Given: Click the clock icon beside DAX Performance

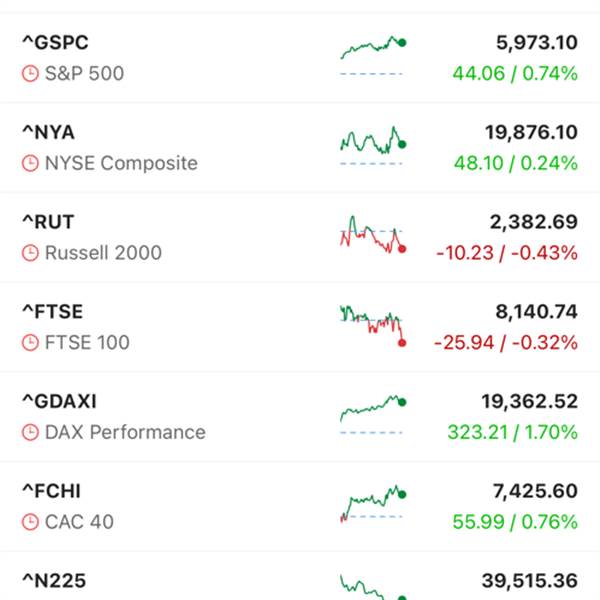Looking at the screenshot, I should coord(30,432).
